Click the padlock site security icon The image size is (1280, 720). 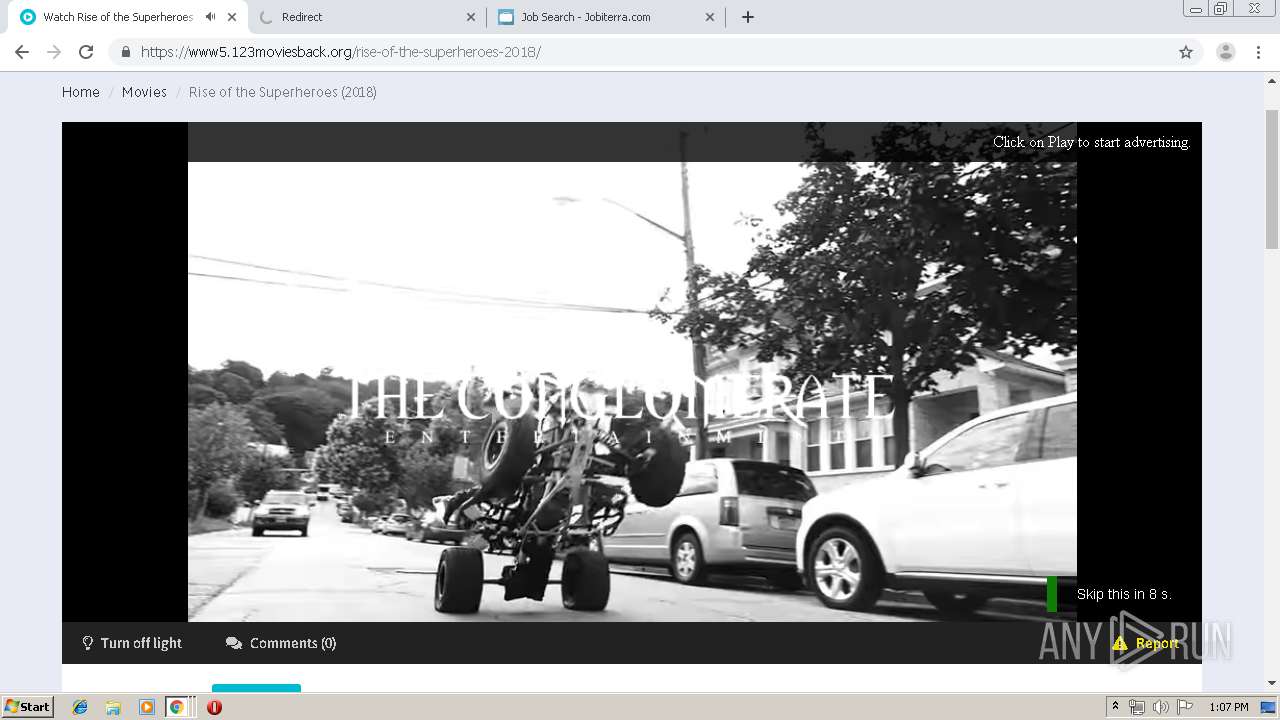coord(125,52)
